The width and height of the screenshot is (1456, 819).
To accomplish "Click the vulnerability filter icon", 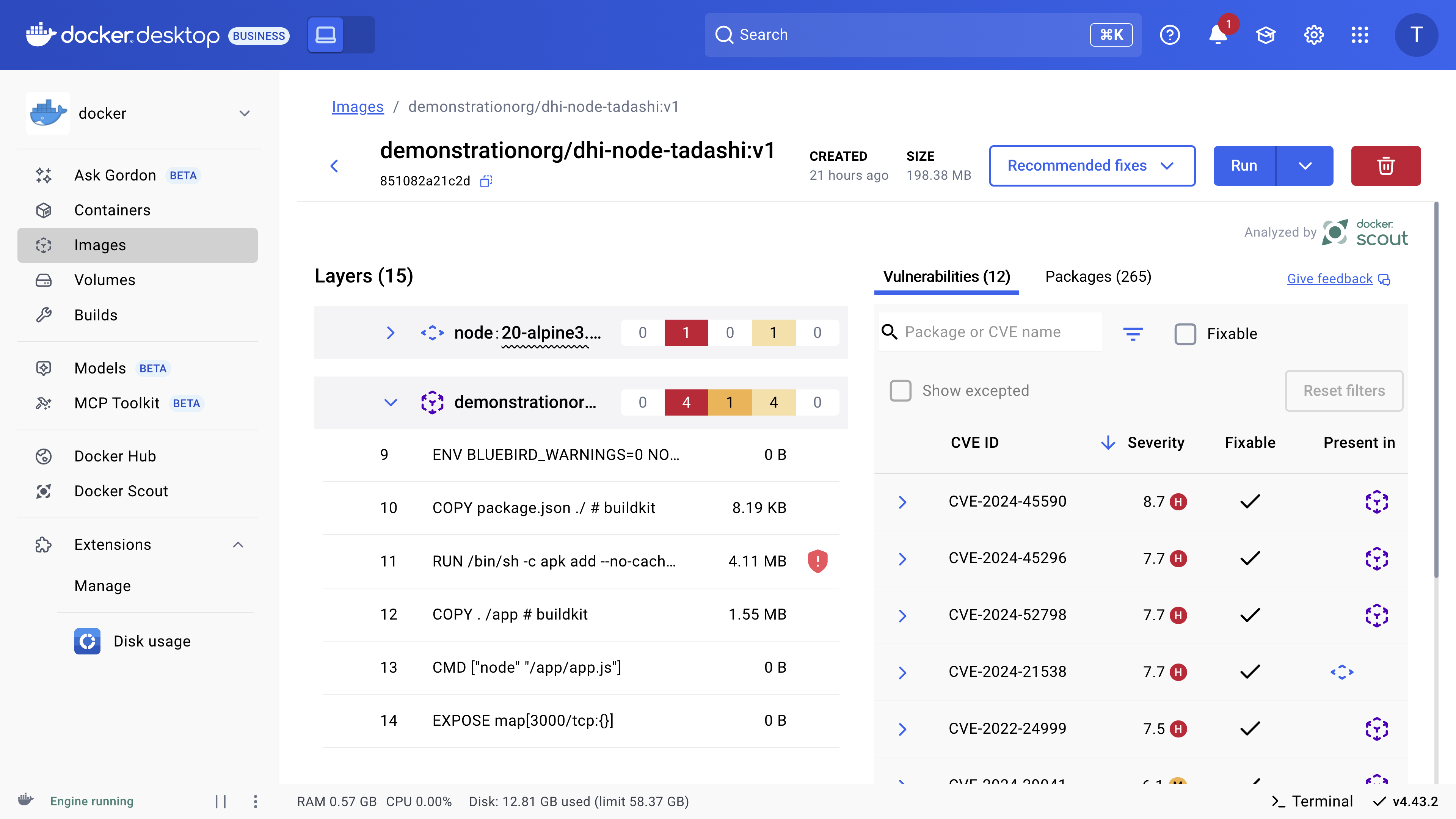I will pos(1133,334).
